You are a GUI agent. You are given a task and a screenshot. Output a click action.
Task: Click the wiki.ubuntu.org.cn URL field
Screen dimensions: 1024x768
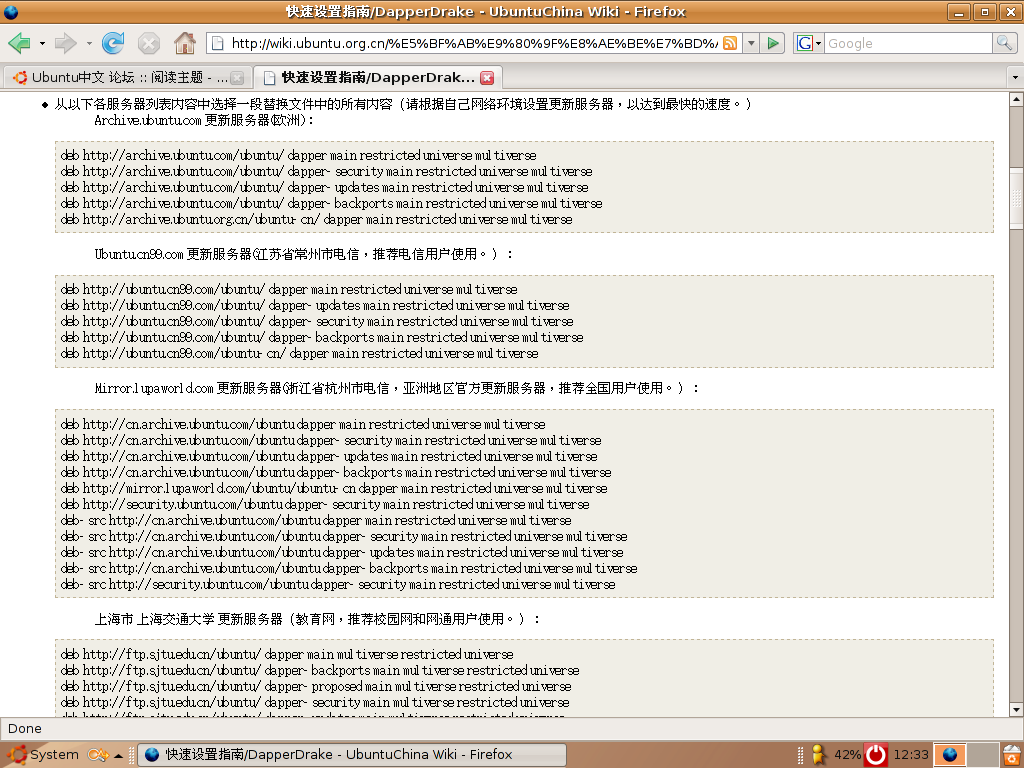474,44
